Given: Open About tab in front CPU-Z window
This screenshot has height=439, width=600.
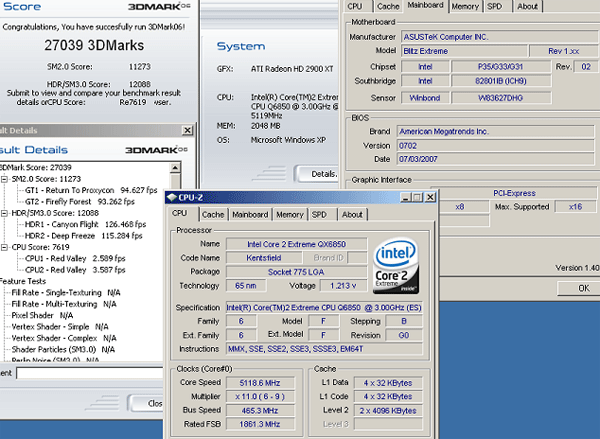Looking at the screenshot, I should 352,215.
